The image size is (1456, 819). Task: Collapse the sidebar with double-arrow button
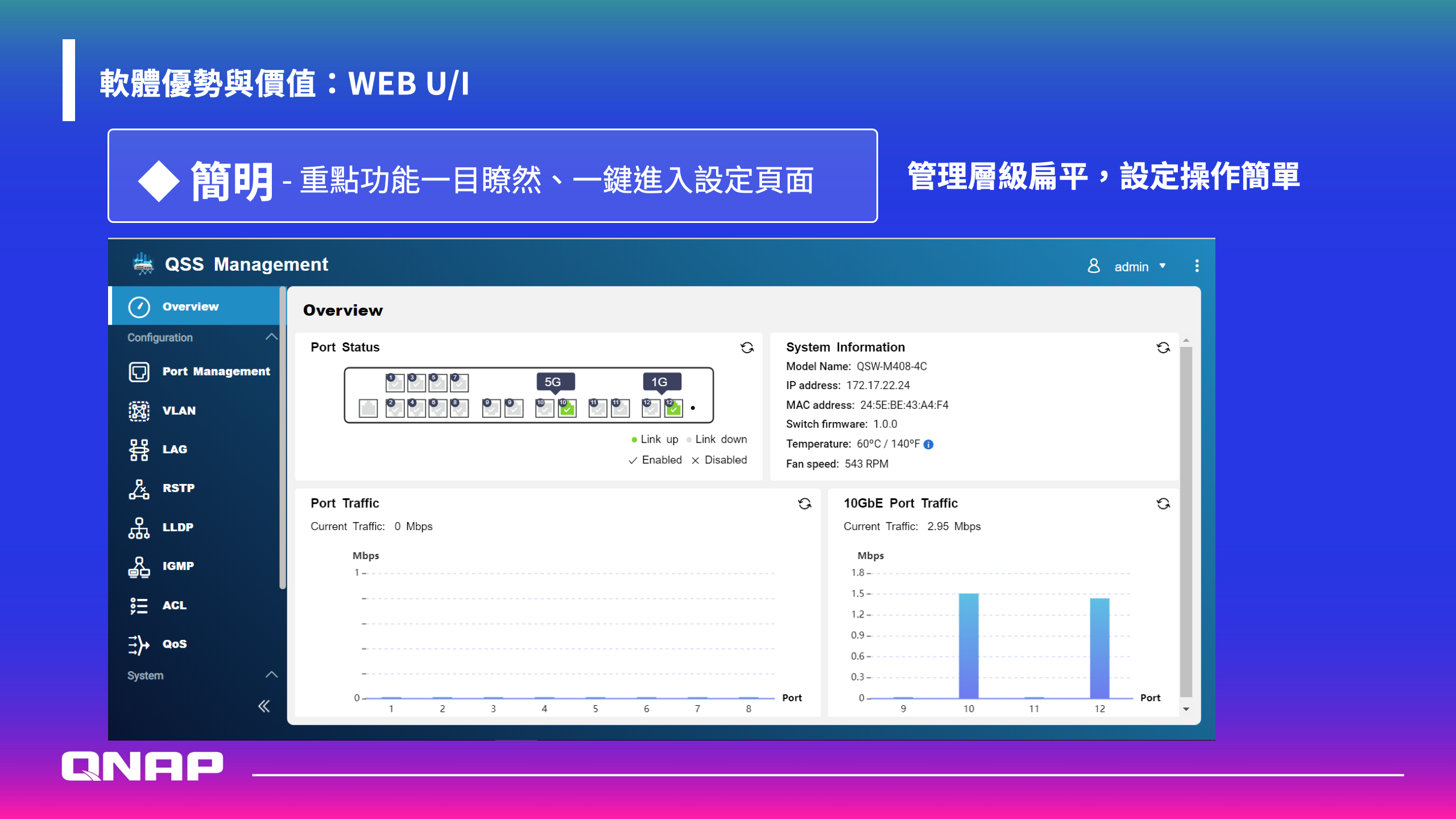(264, 706)
